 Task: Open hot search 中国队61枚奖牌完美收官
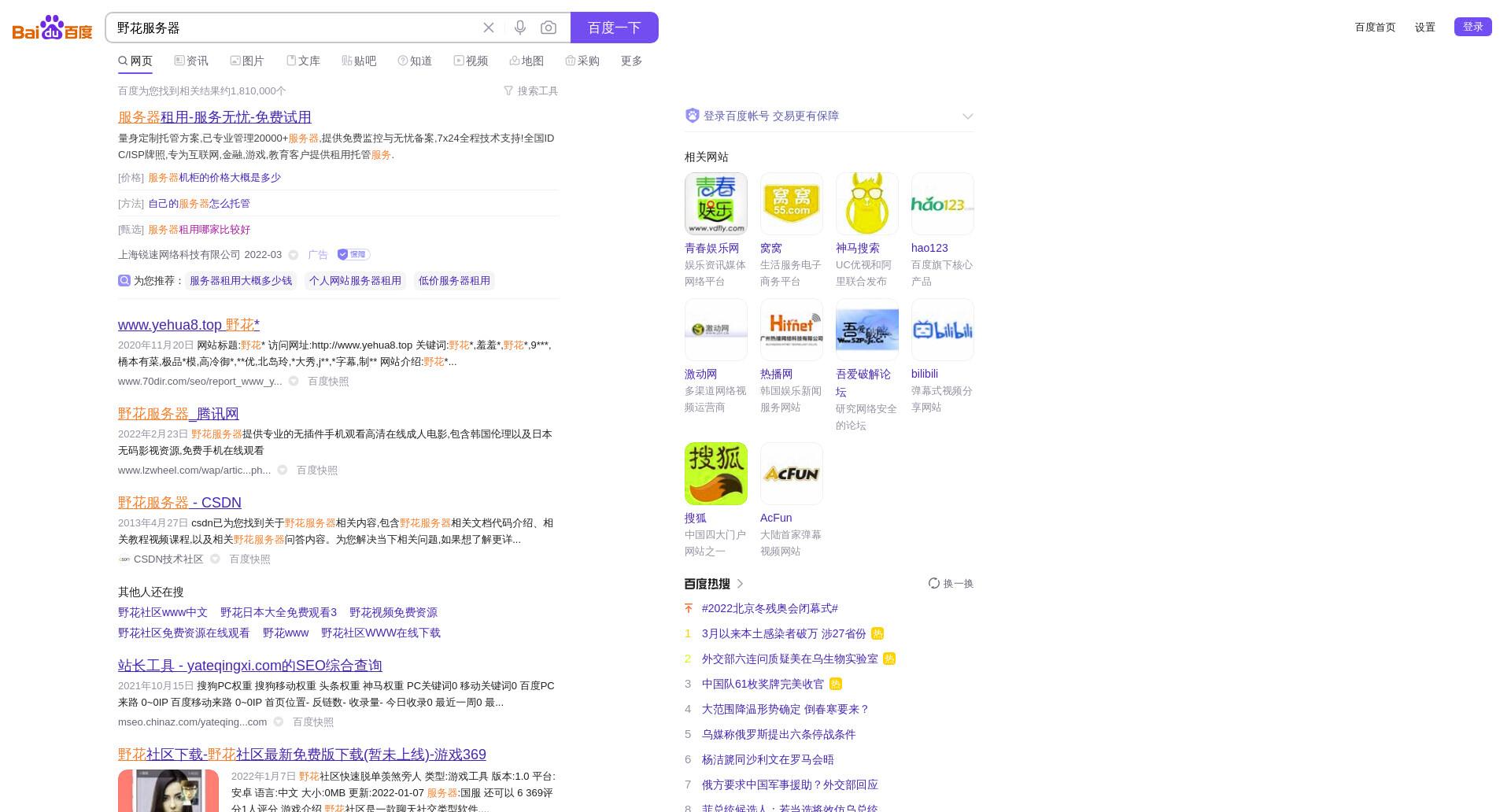(x=763, y=685)
